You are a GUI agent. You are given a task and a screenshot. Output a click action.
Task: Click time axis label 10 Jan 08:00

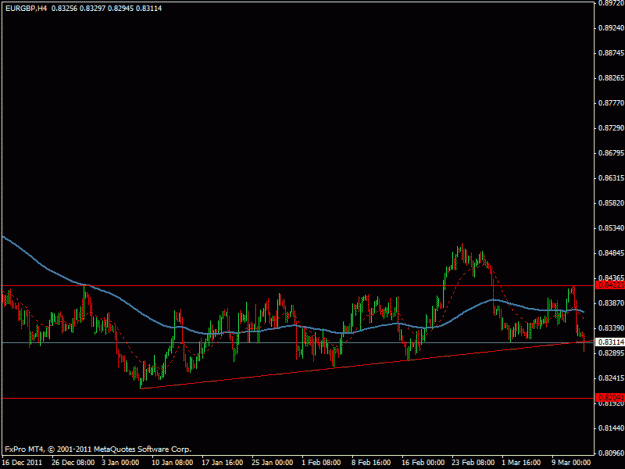[x=172, y=463]
